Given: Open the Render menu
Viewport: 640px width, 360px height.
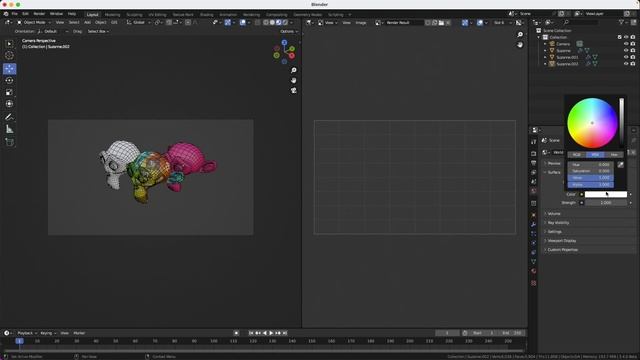Looking at the screenshot, I should [x=39, y=13].
